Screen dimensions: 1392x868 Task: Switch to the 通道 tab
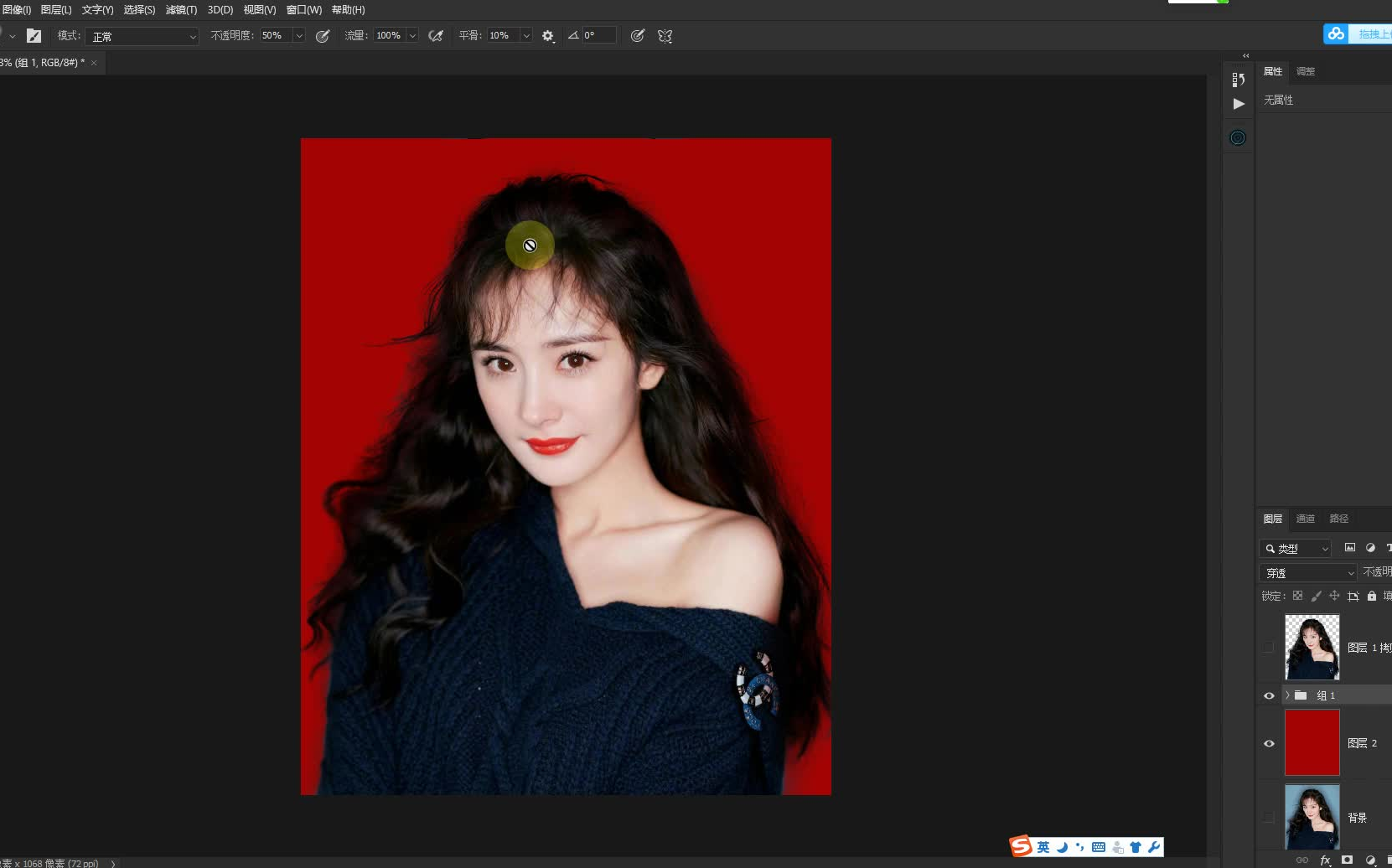click(1305, 518)
